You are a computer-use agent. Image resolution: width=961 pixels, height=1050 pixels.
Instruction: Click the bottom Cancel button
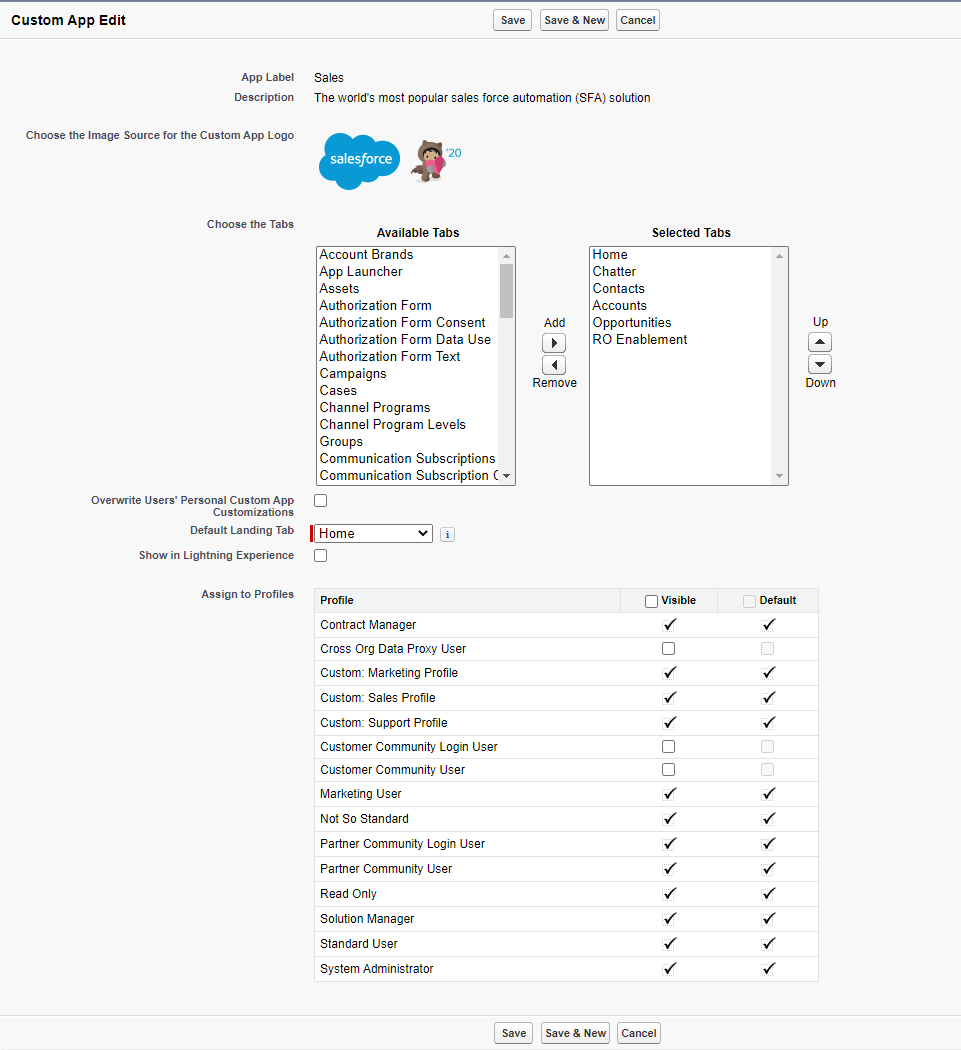[638, 1033]
